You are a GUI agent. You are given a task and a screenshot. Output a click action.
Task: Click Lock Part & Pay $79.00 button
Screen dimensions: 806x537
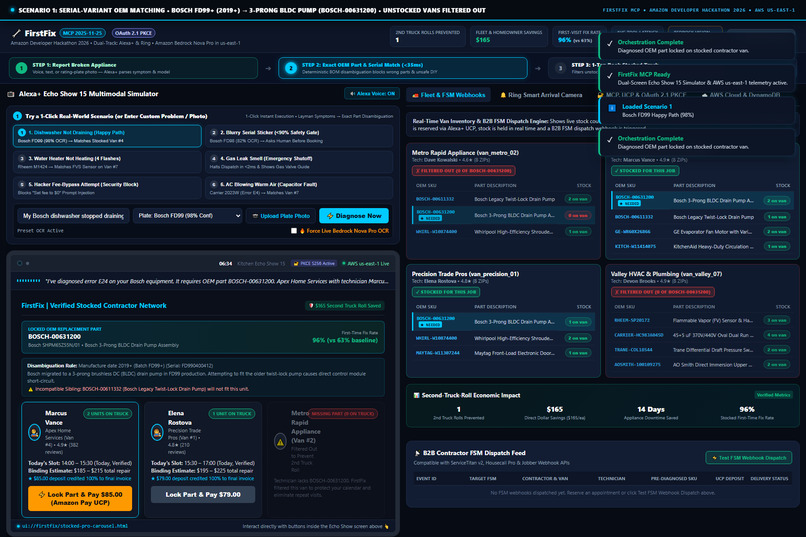(203, 494)
